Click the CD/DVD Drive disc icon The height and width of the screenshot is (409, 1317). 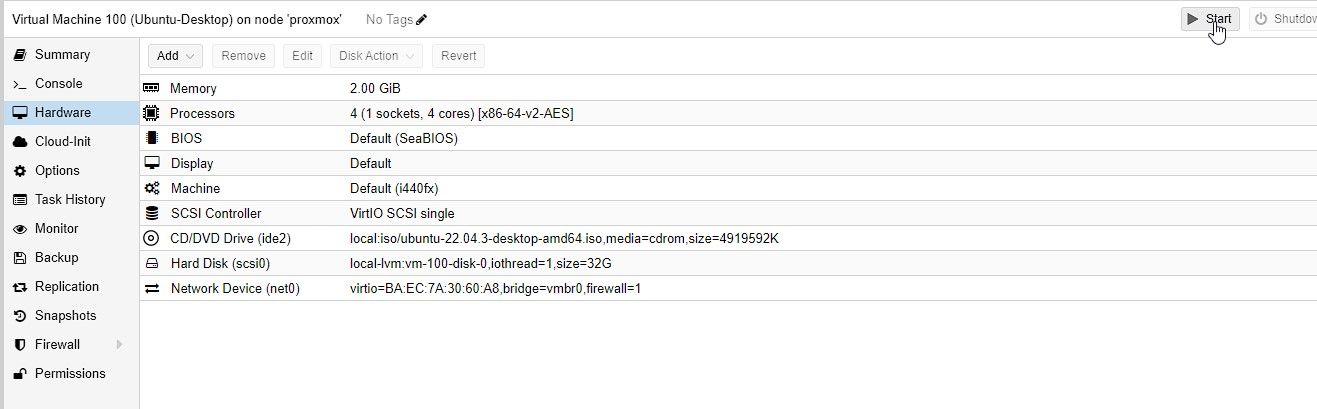tap(152, 238)
